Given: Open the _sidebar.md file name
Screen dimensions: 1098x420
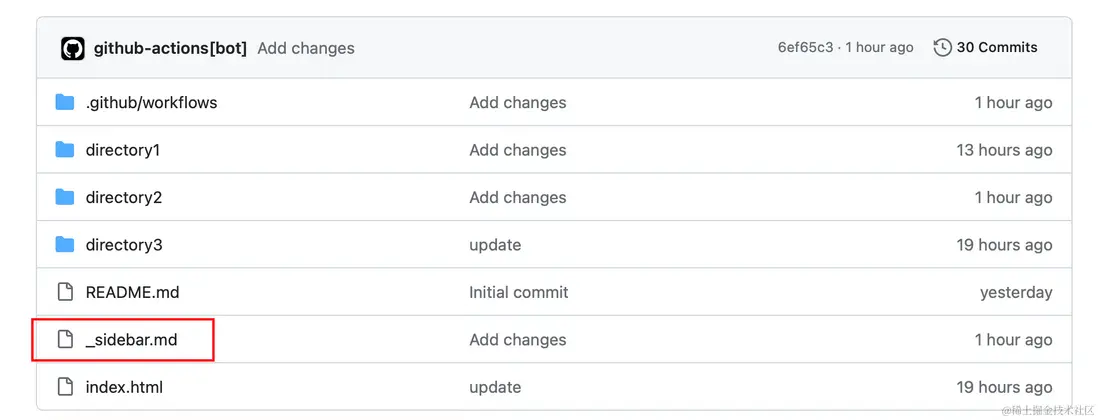Looking at the screenshot, I should tap(131, 340).
